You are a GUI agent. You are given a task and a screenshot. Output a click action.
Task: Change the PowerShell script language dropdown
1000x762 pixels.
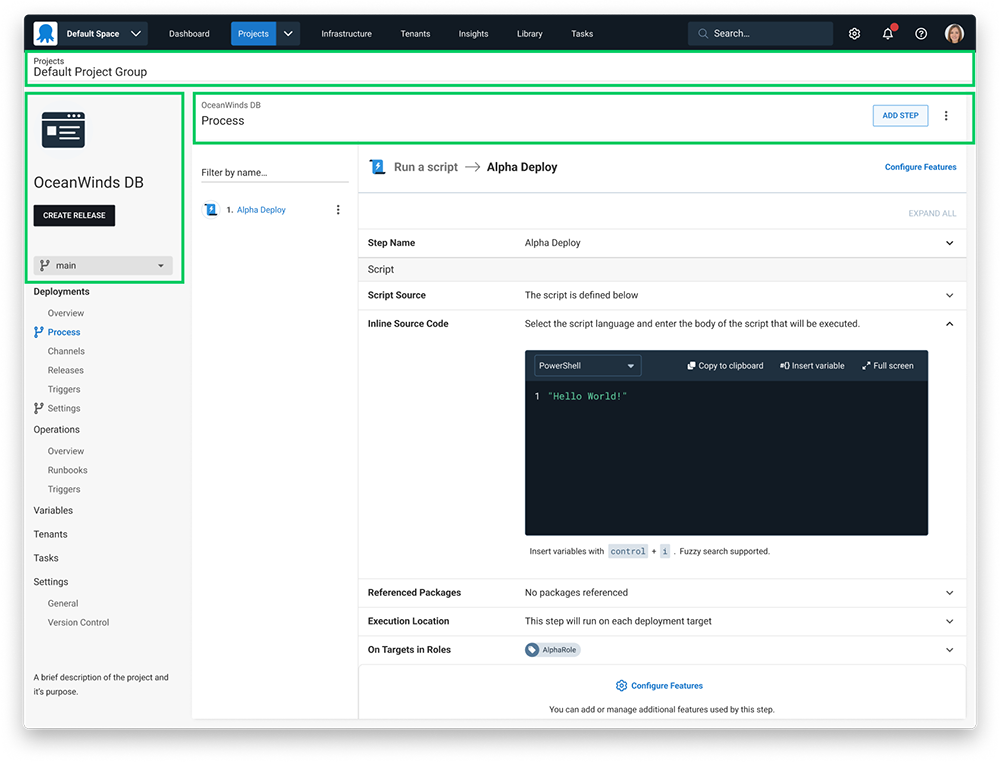(x=586, y=365)
